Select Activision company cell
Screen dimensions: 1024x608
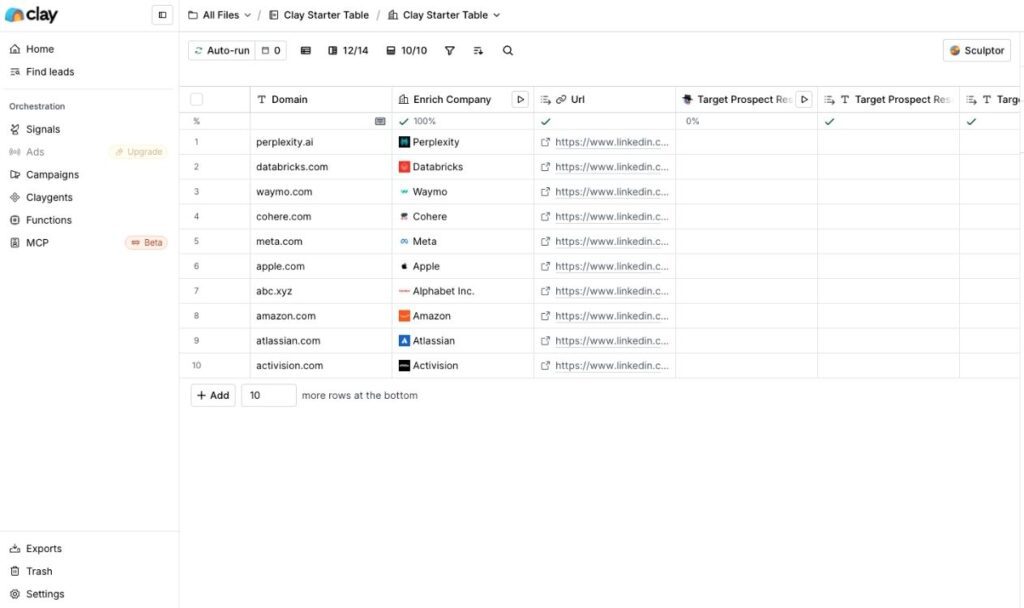pyautogui.click(x=463, y=365)
